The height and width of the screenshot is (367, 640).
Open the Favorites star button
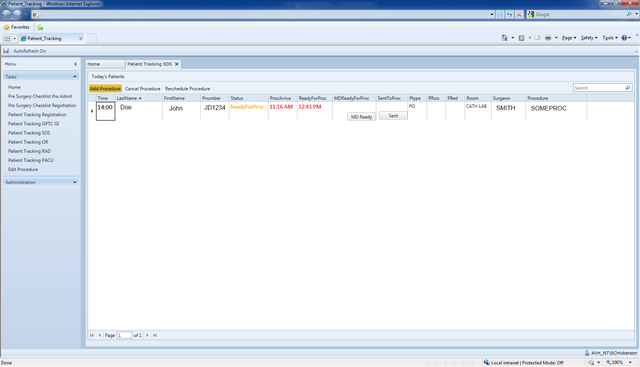[17, 27]
